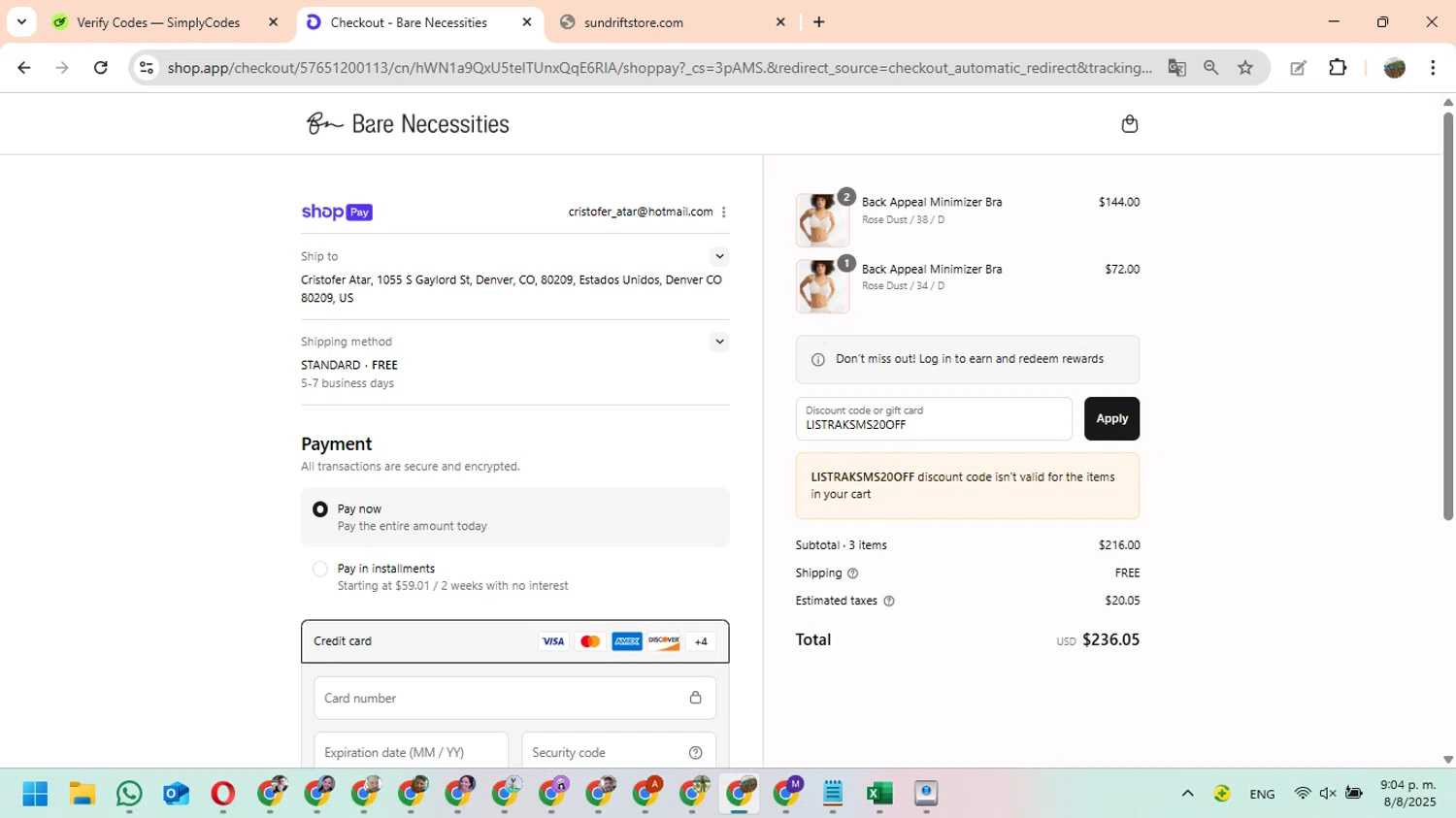The width and height of the screenshot is (1456, 818).
Task: Expand the Shipping method section
Action: pos(719,342)
